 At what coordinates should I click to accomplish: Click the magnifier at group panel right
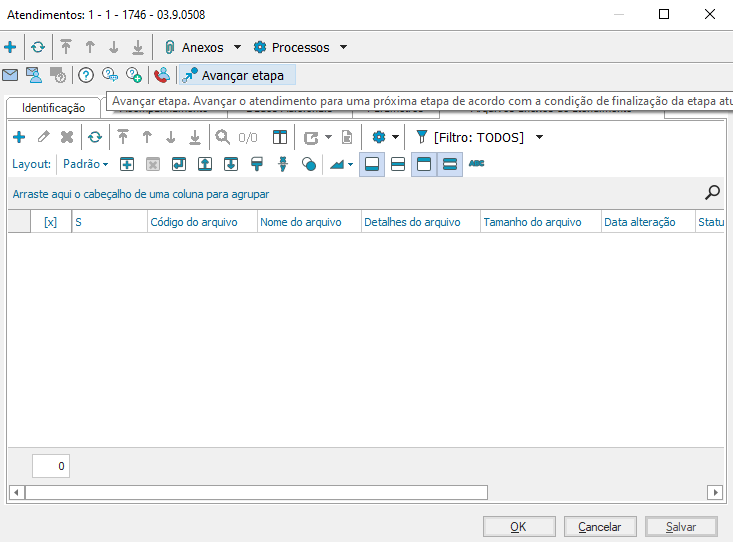point(712,193)
